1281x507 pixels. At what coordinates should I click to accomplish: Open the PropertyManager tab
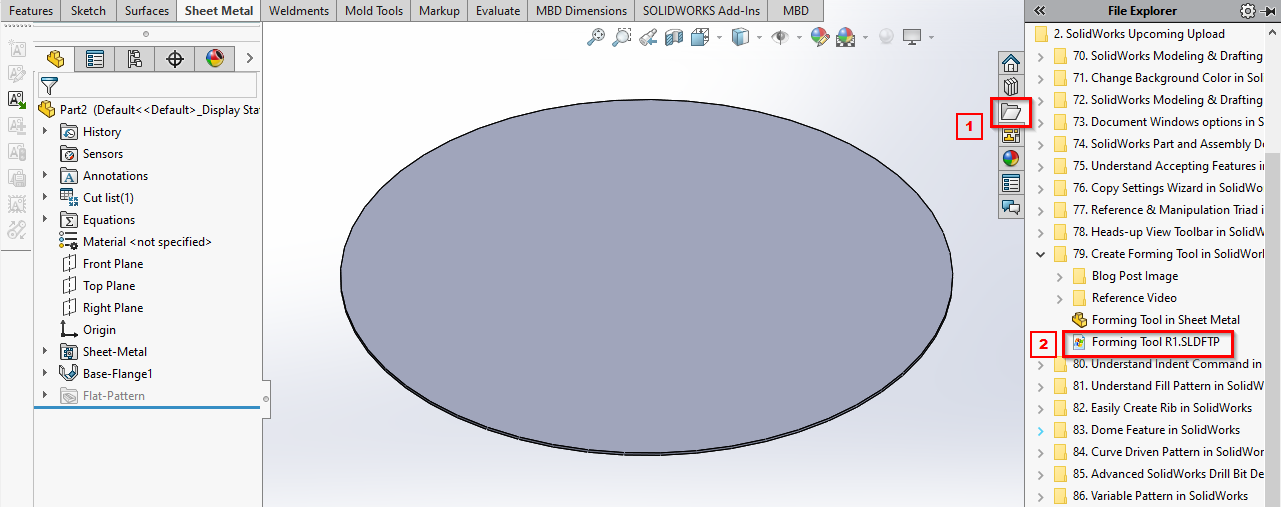pyautogui.click(x=95, y=59)
